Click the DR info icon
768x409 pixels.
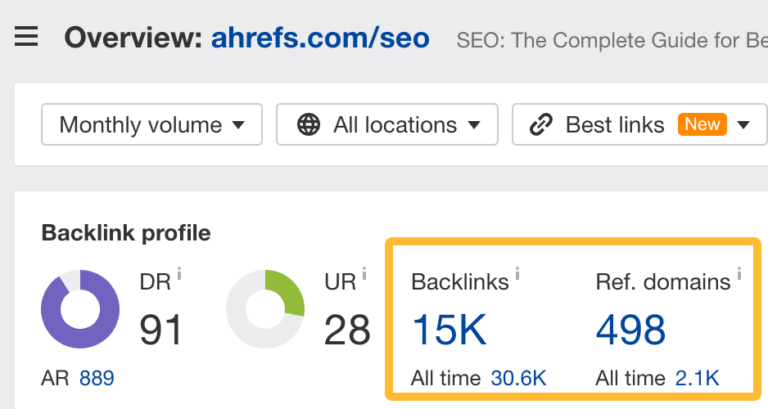pos(179,273)
